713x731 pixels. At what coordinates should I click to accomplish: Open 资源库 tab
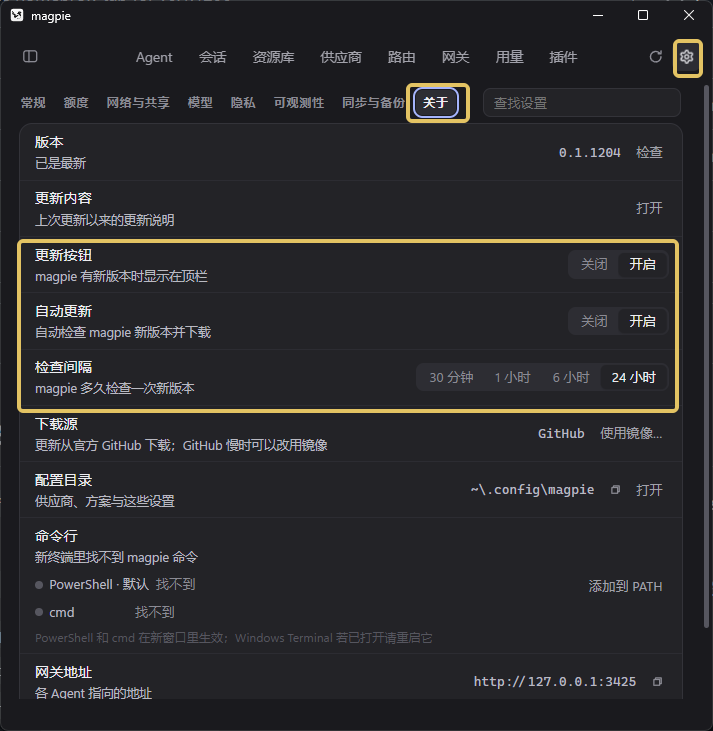coord(273,57)
